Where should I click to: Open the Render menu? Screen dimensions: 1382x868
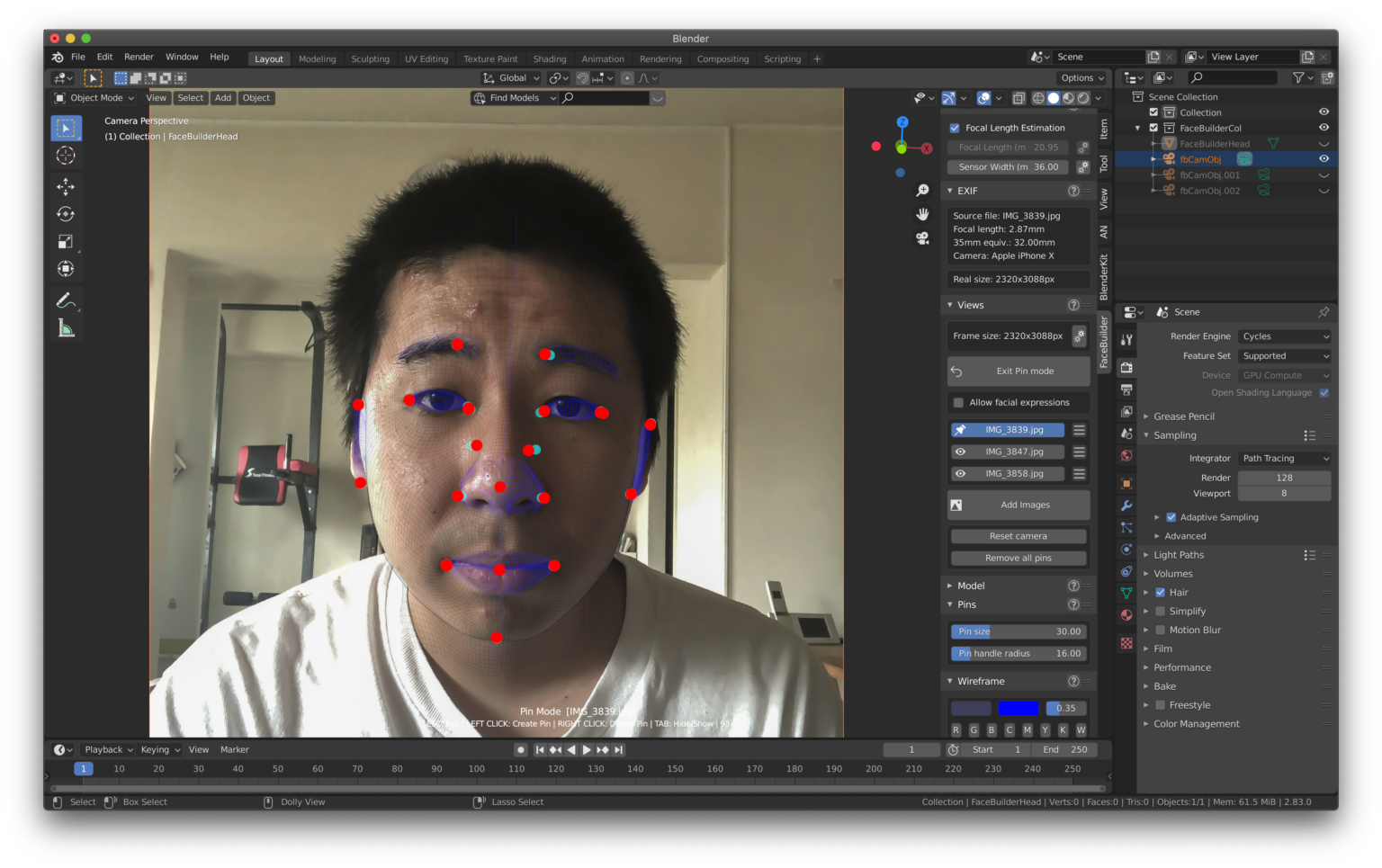click(x=139, y=56)
